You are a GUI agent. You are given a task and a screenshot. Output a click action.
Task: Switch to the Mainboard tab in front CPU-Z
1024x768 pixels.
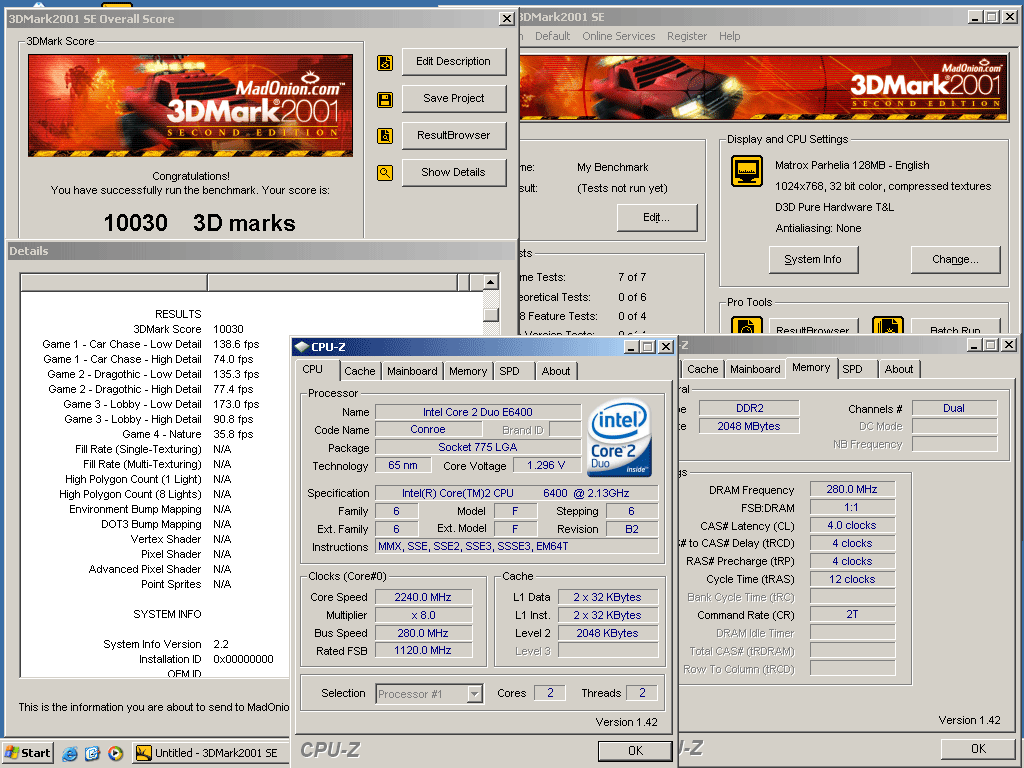coord(412,371)
